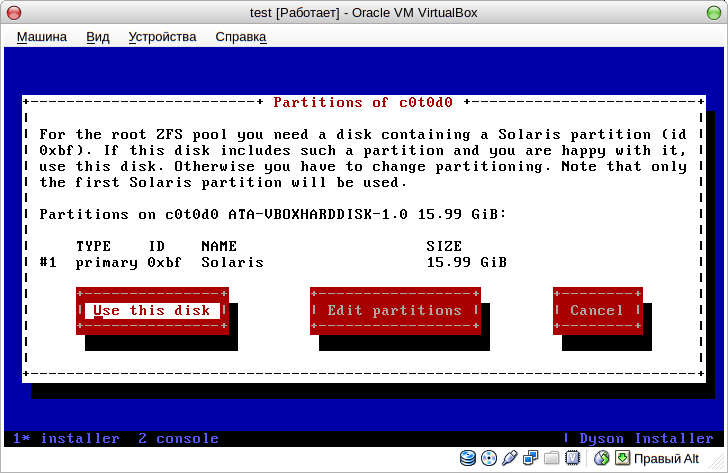Click the window title test [Работает]
Image resolution: width=728 pixels, height=473 pixels.
(x=295, y=13)
